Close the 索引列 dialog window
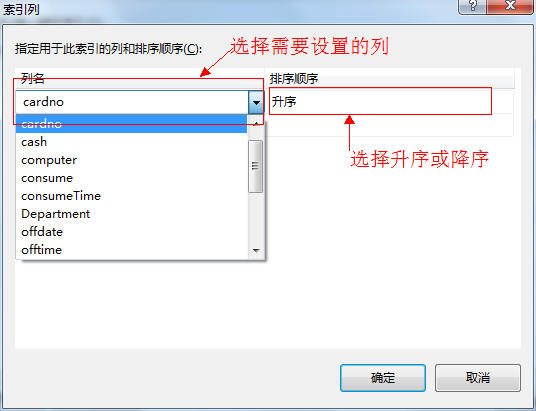This screenshot has width=536, height=411. [511, 5]
